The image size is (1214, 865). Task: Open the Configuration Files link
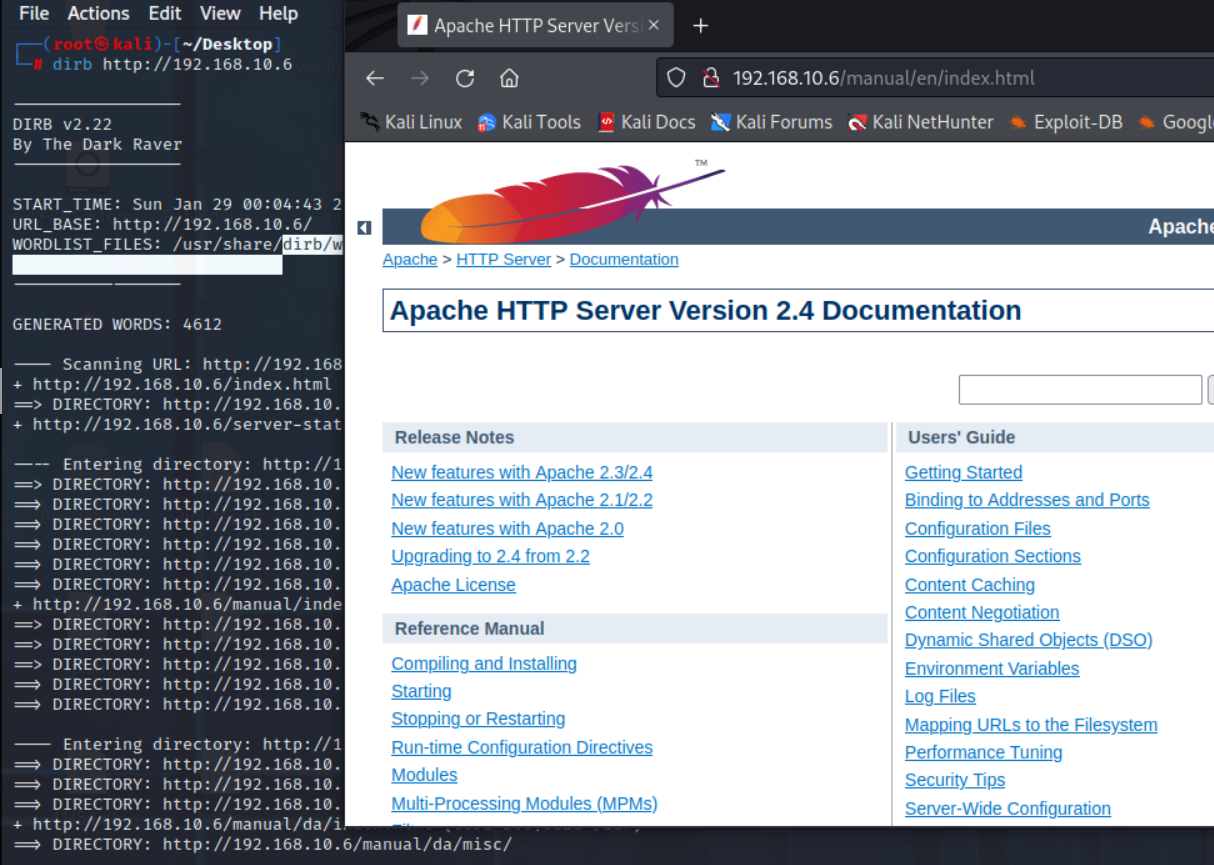pos(978,528)
